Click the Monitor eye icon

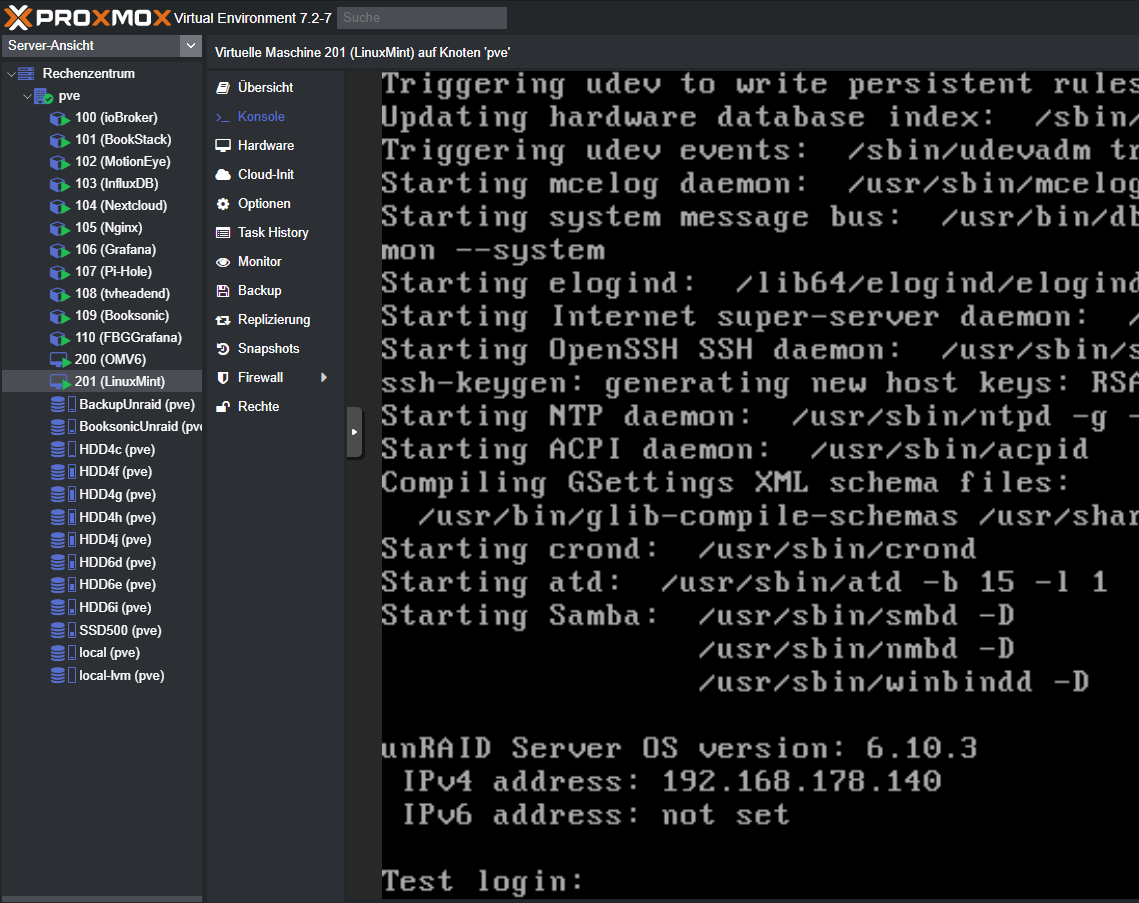(223, 262)
